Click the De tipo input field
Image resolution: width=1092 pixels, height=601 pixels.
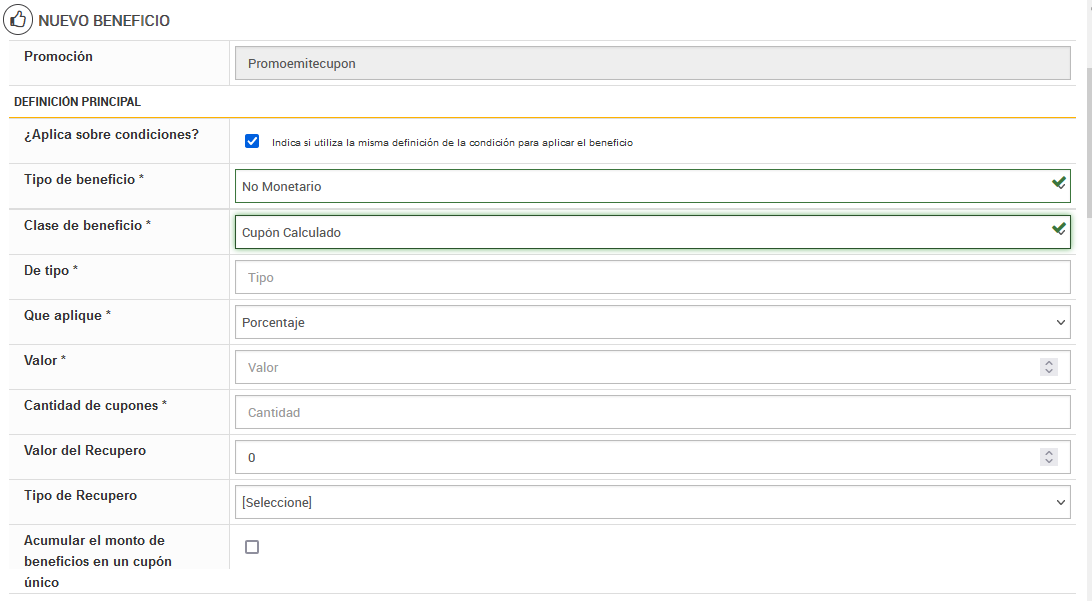(652, 277)
